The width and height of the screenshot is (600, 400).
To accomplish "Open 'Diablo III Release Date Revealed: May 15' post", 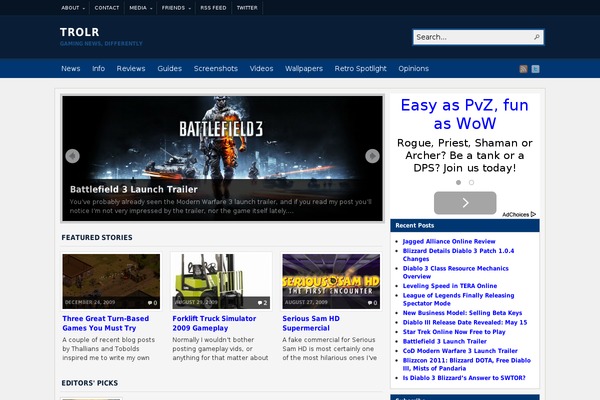I will coord(465,322).
